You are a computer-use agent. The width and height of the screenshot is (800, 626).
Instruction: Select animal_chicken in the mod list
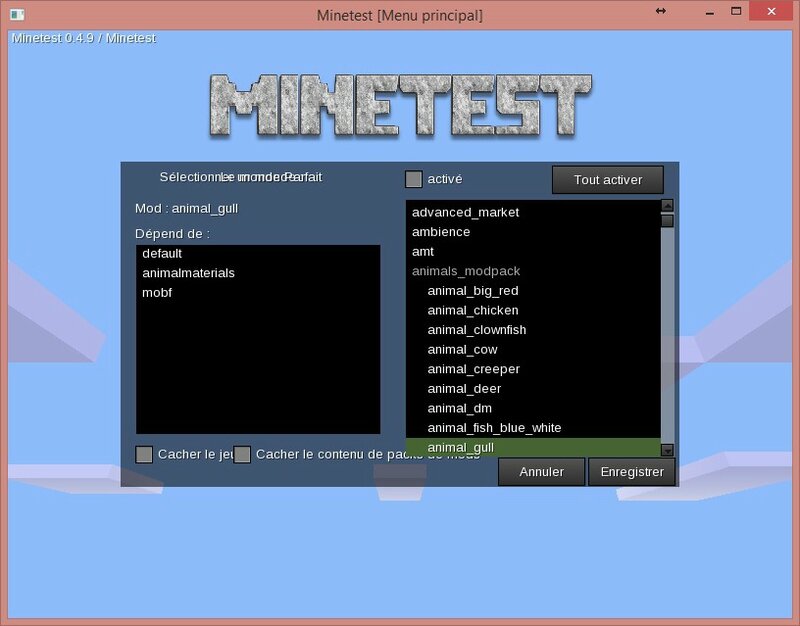coord(473,310)
